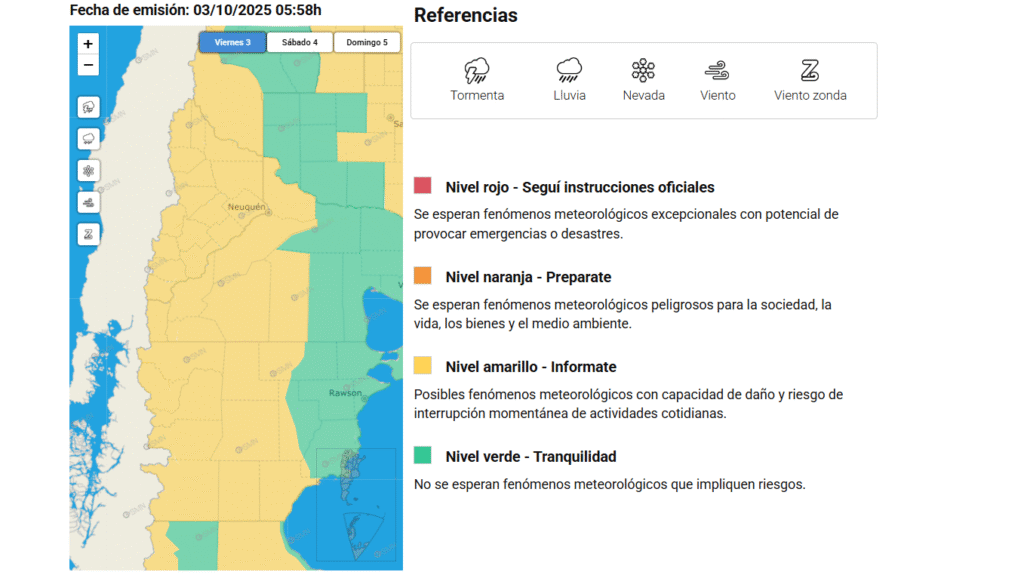1024x575 pixels.
Task: Switch to the Sábado 4 tab
Action: 300,42
